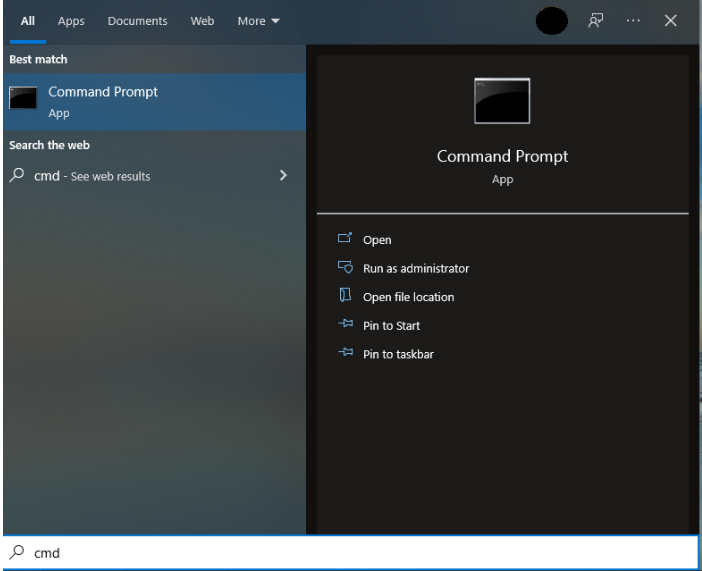
Task: Click the App label under the preview title
Action: (502, 180)
